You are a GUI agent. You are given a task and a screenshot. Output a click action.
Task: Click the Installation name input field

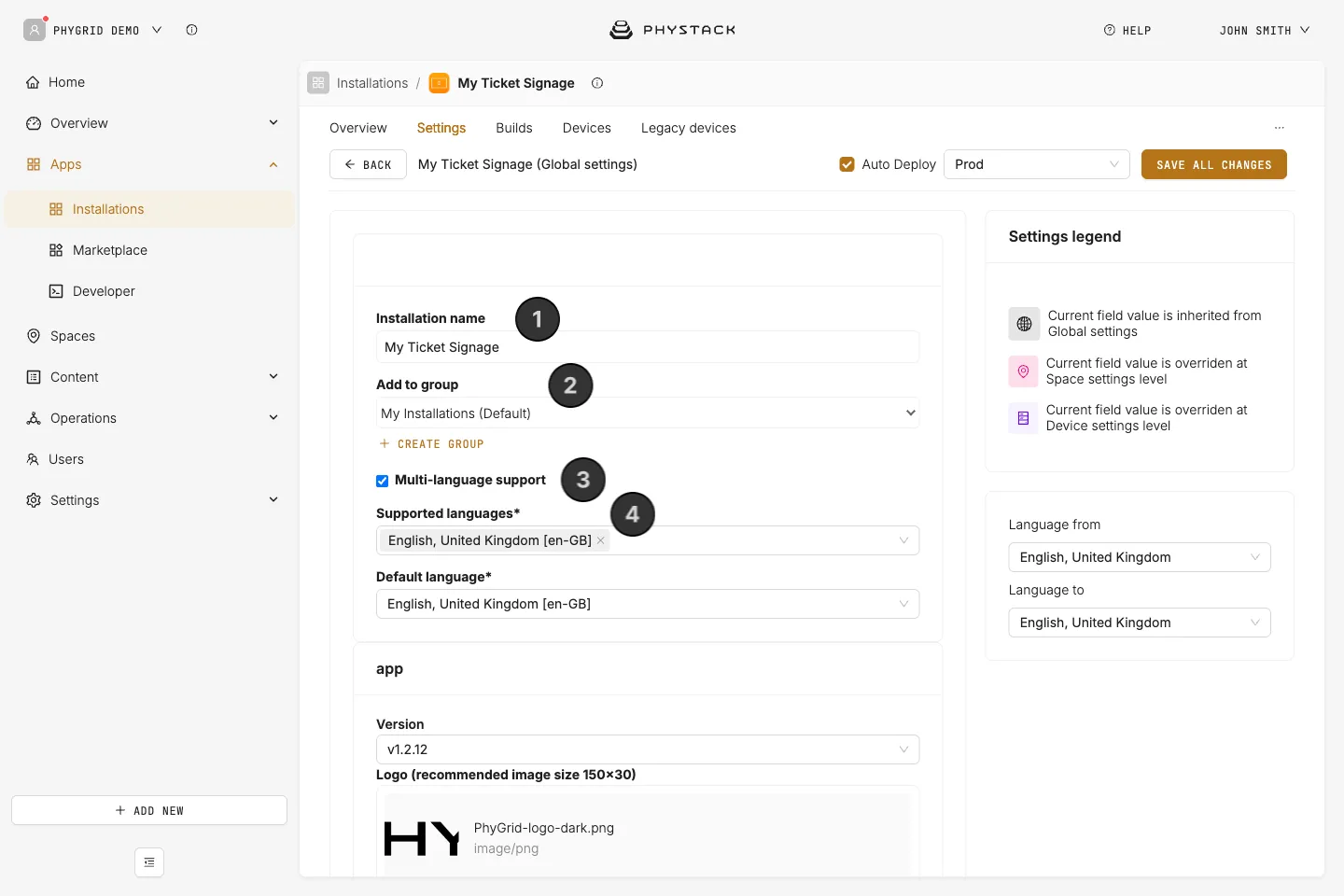tap(648, 347)
